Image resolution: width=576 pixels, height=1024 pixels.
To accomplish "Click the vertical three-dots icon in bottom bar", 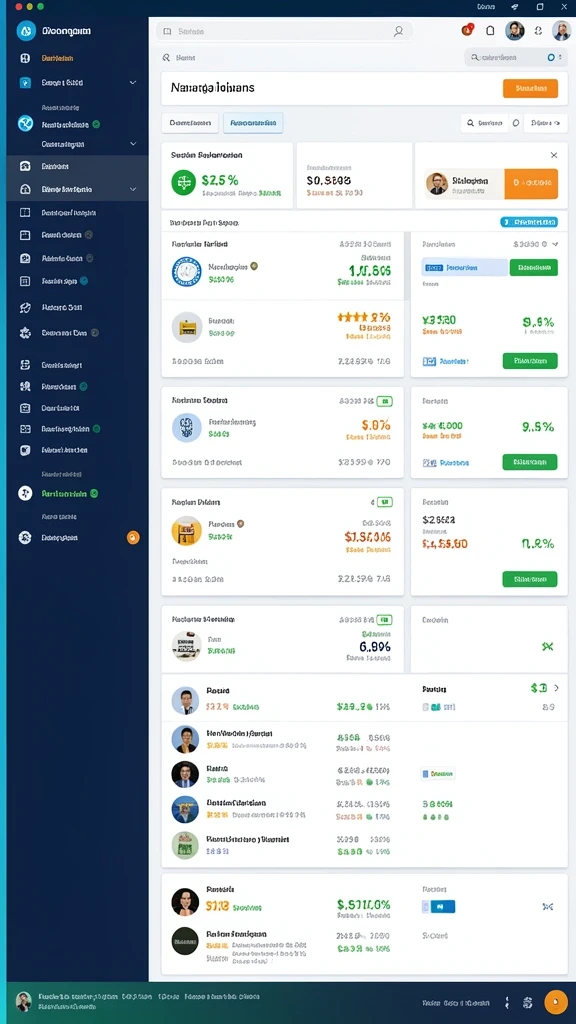I will click(x=507, y=1002).
